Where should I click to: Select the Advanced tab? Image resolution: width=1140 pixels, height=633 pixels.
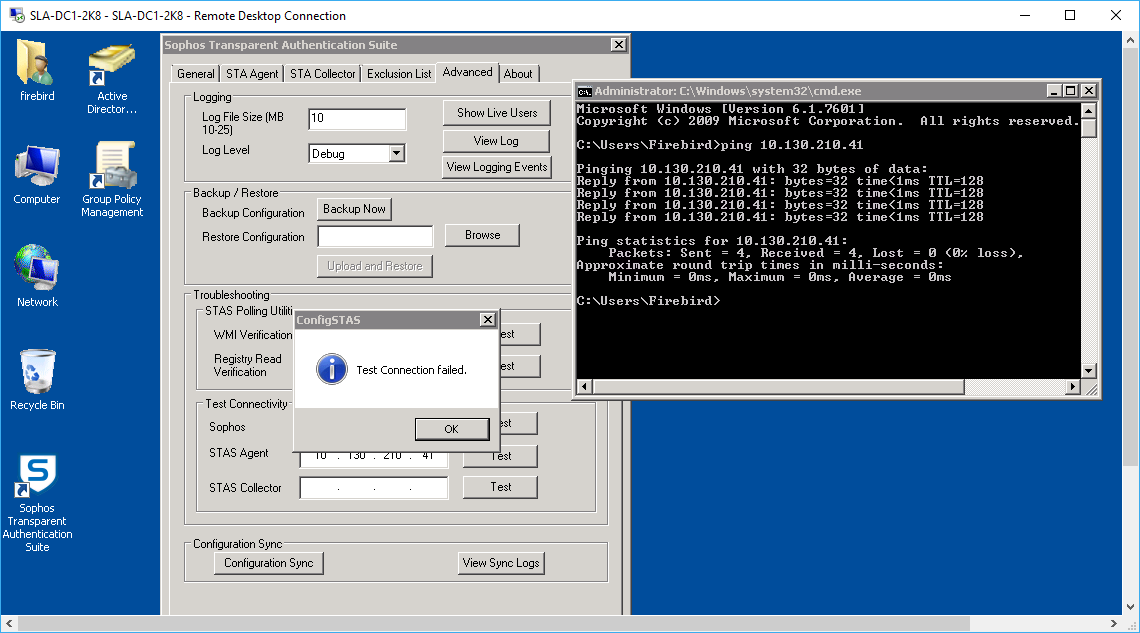tap(467, 72)
